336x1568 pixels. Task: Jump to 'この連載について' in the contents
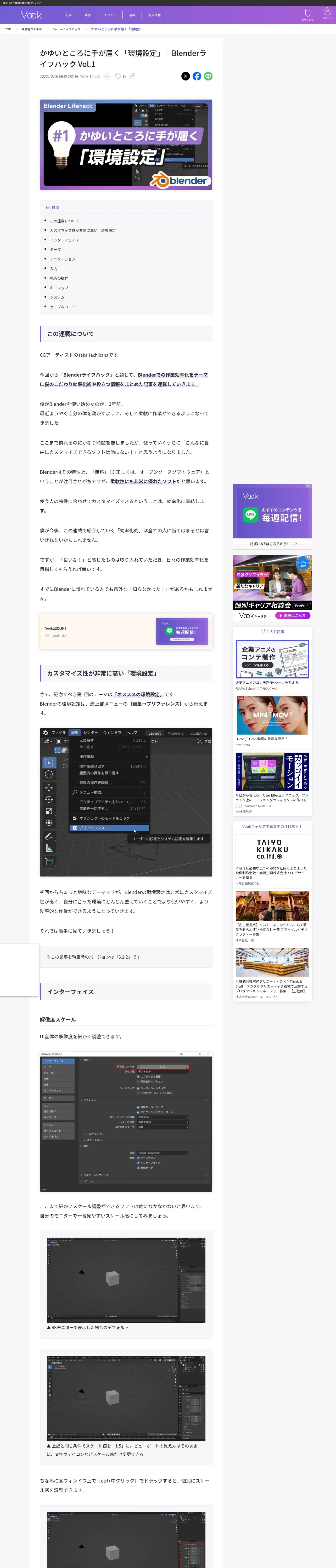point(64,221)
